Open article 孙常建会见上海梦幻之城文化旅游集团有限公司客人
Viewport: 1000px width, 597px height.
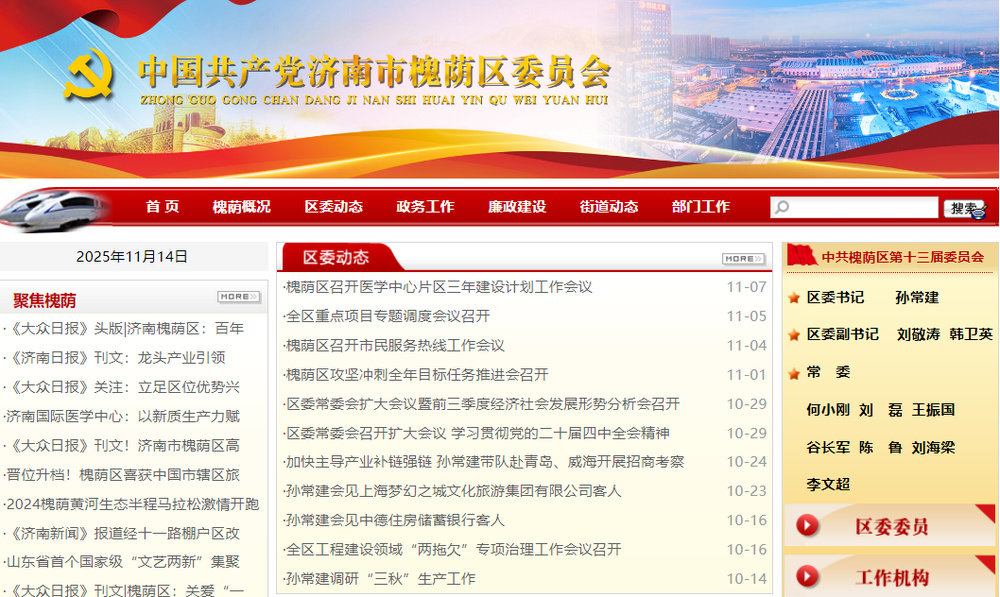pos(453,491)
